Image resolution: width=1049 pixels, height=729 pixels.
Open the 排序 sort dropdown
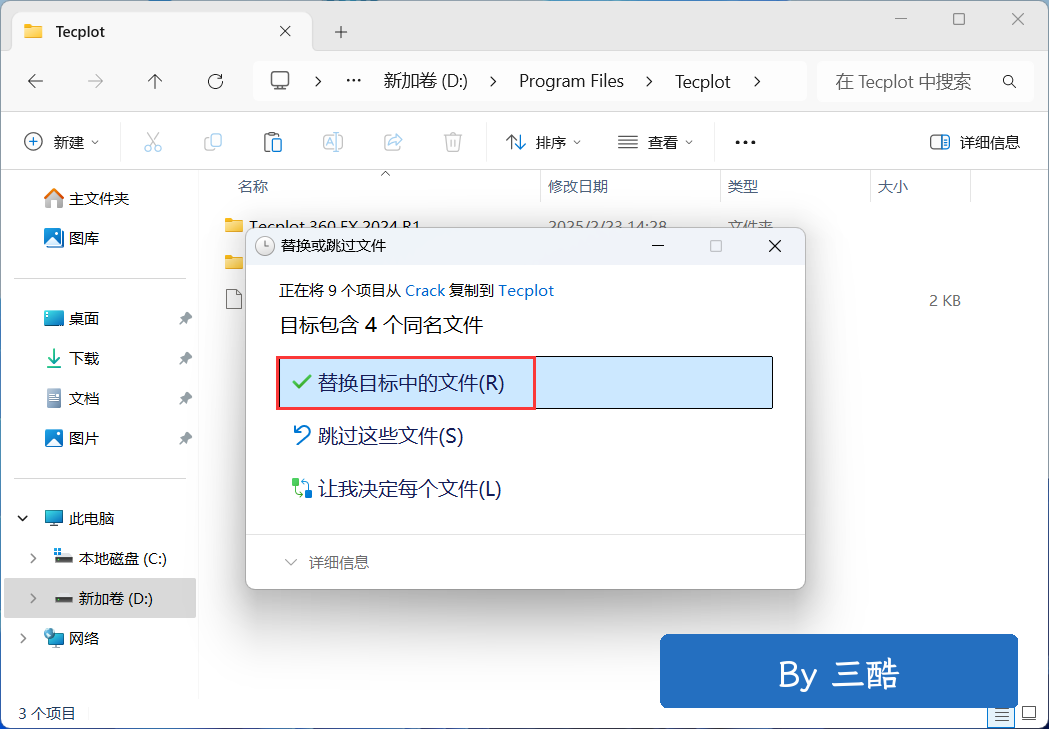tap(543, 142)
